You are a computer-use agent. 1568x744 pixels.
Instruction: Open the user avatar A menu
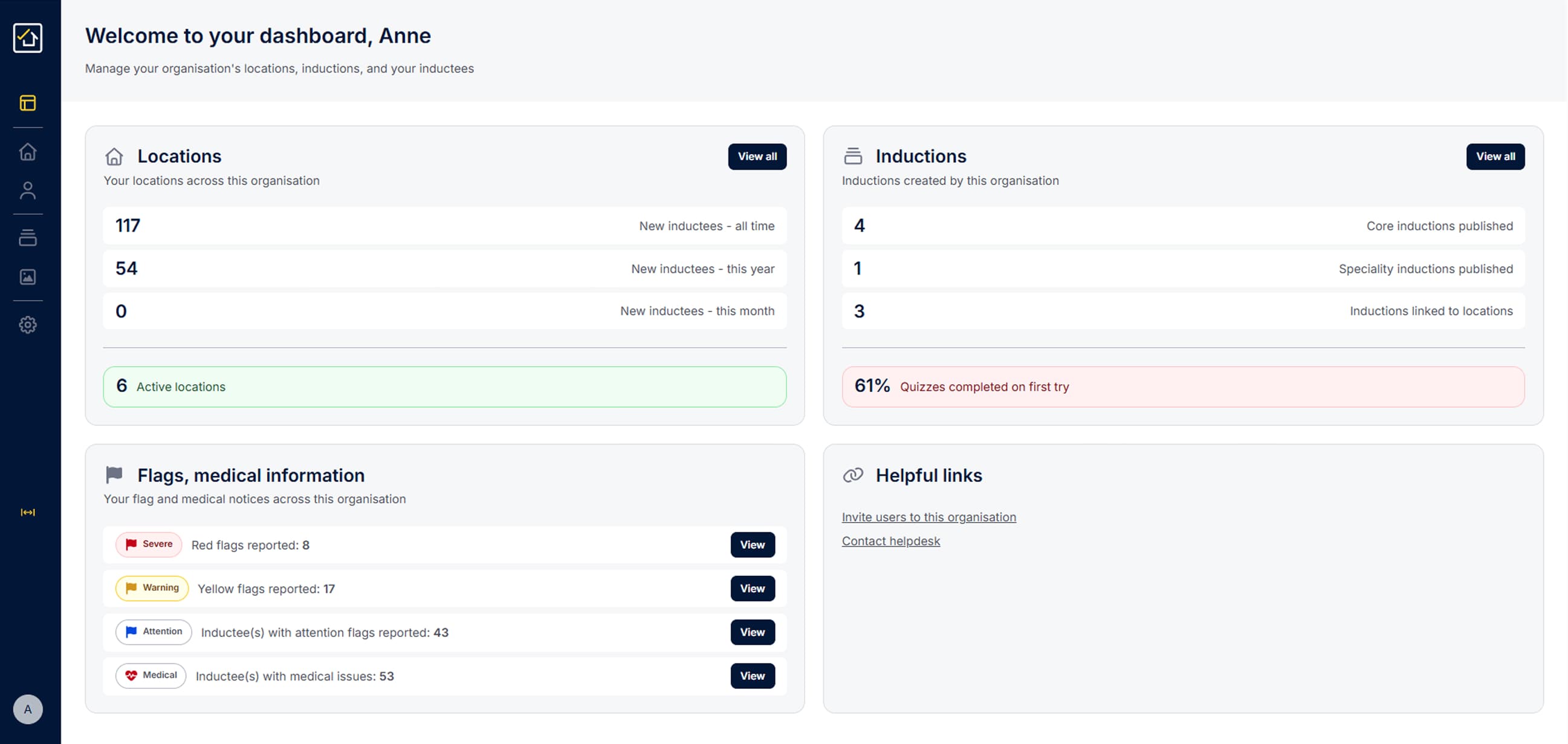coord(27,710)
